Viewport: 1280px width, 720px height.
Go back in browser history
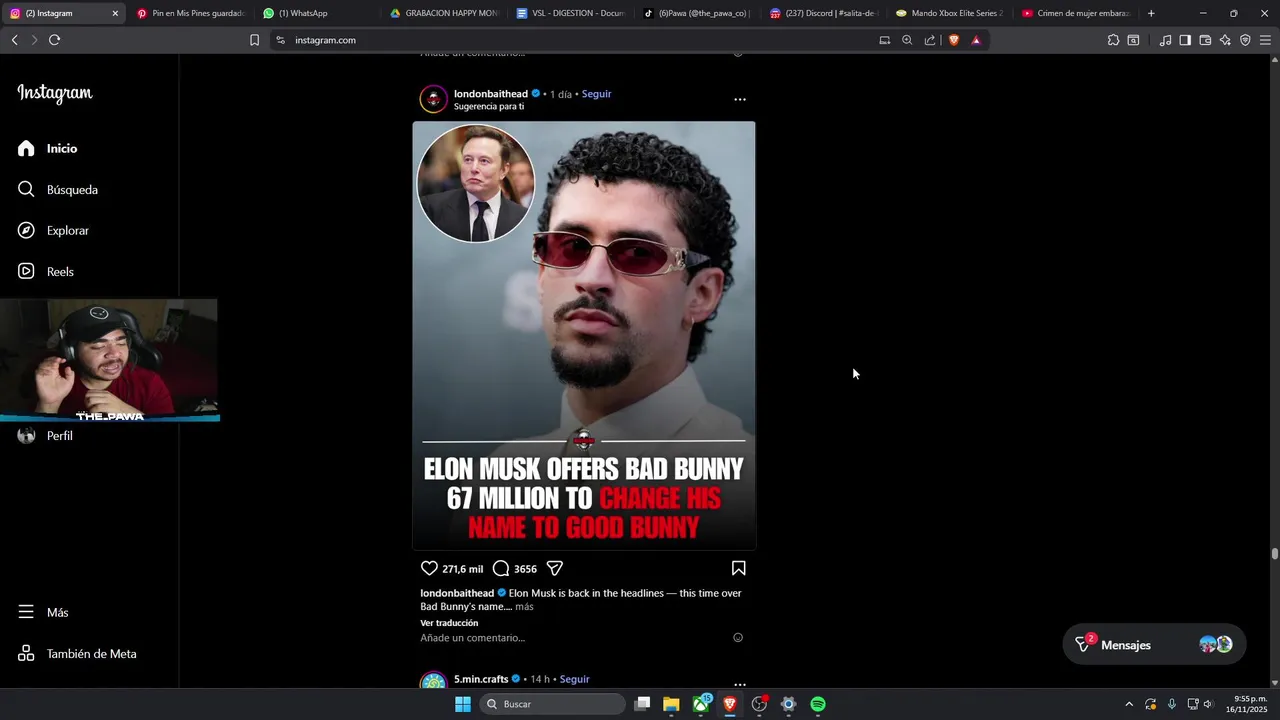pyautogui.click(x=14, y=40)
